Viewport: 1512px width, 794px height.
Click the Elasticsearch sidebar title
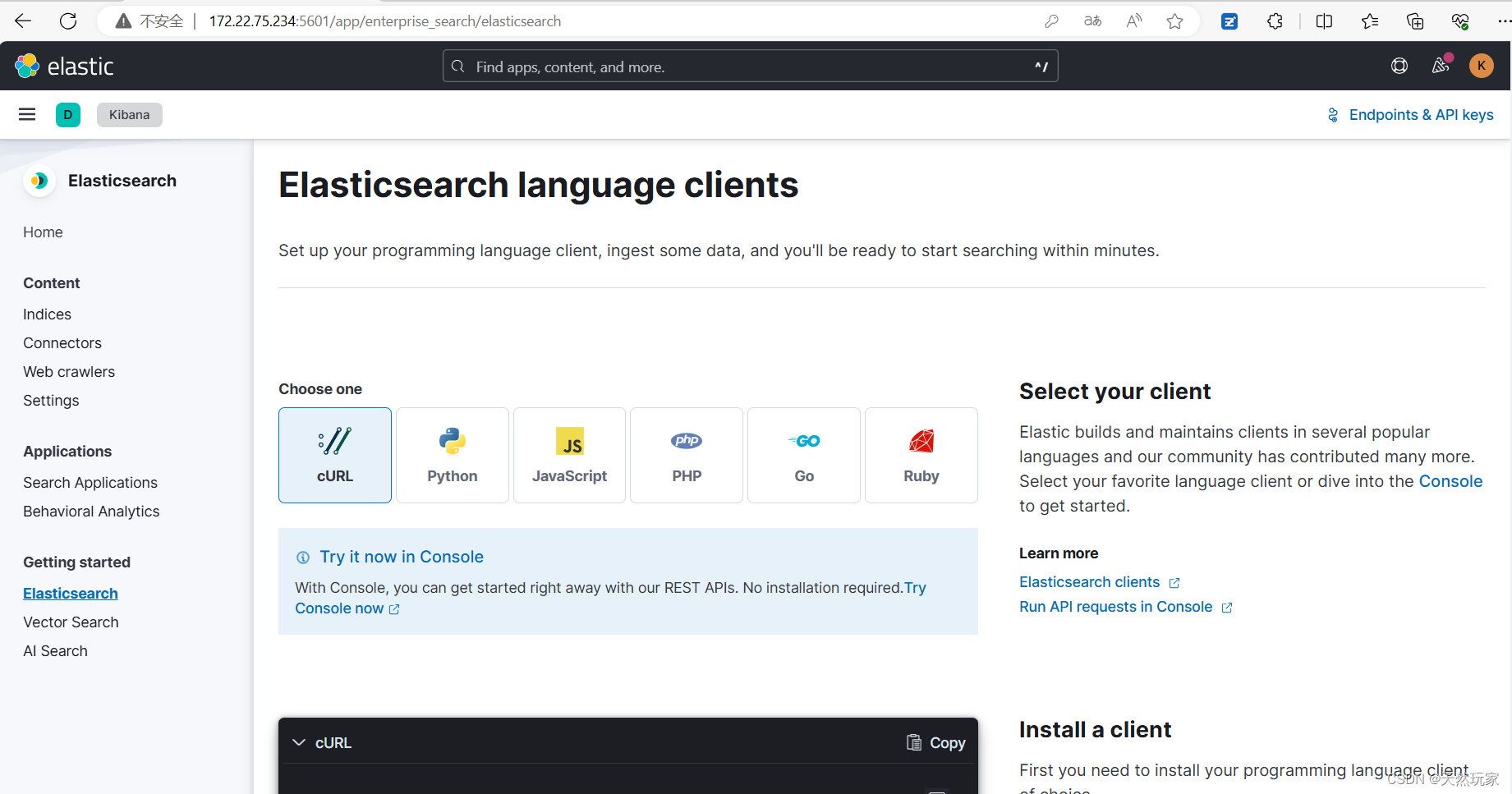(122, 181)
